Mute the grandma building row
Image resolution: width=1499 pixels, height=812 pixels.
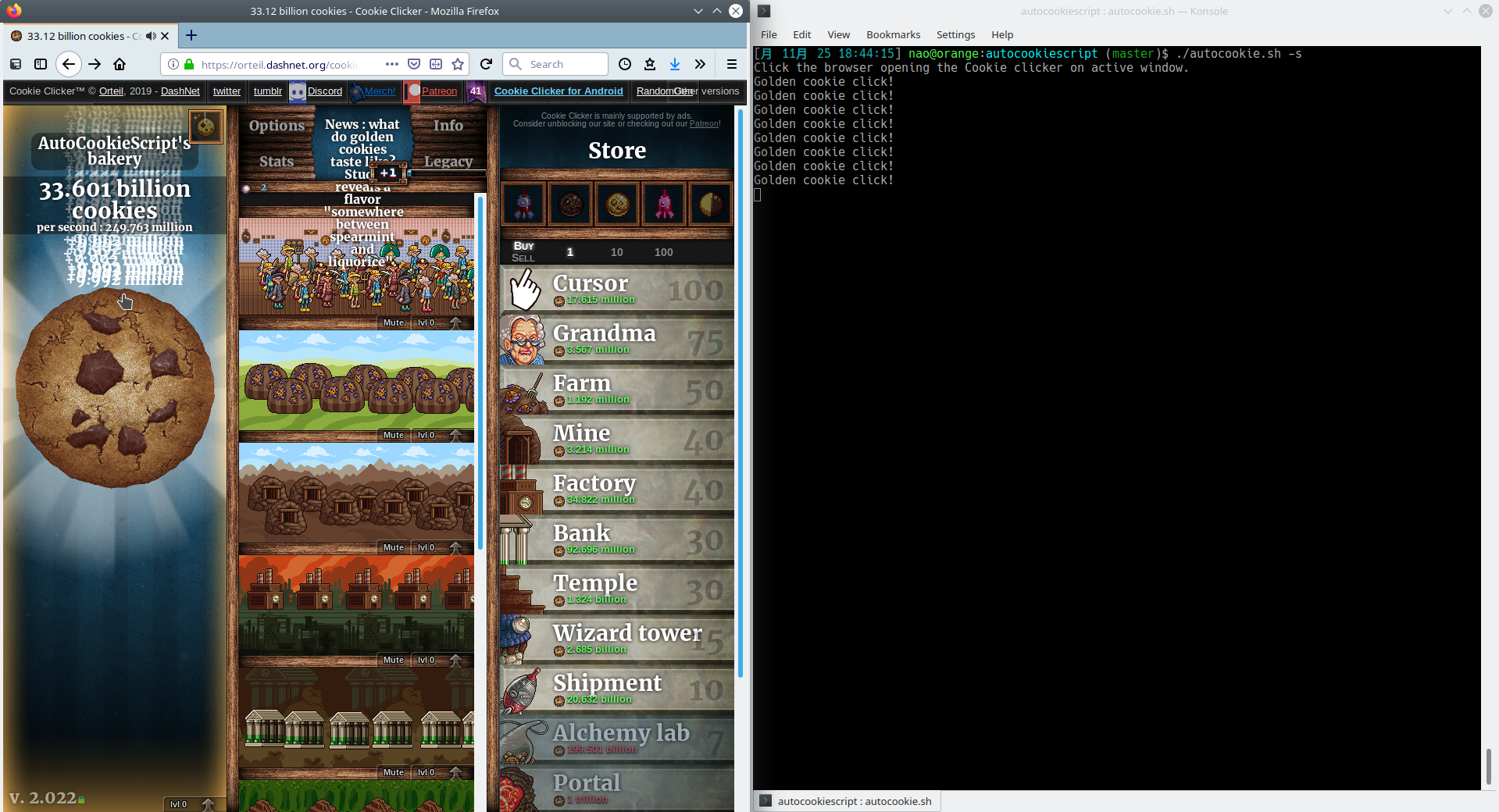(x=394, y=322)
